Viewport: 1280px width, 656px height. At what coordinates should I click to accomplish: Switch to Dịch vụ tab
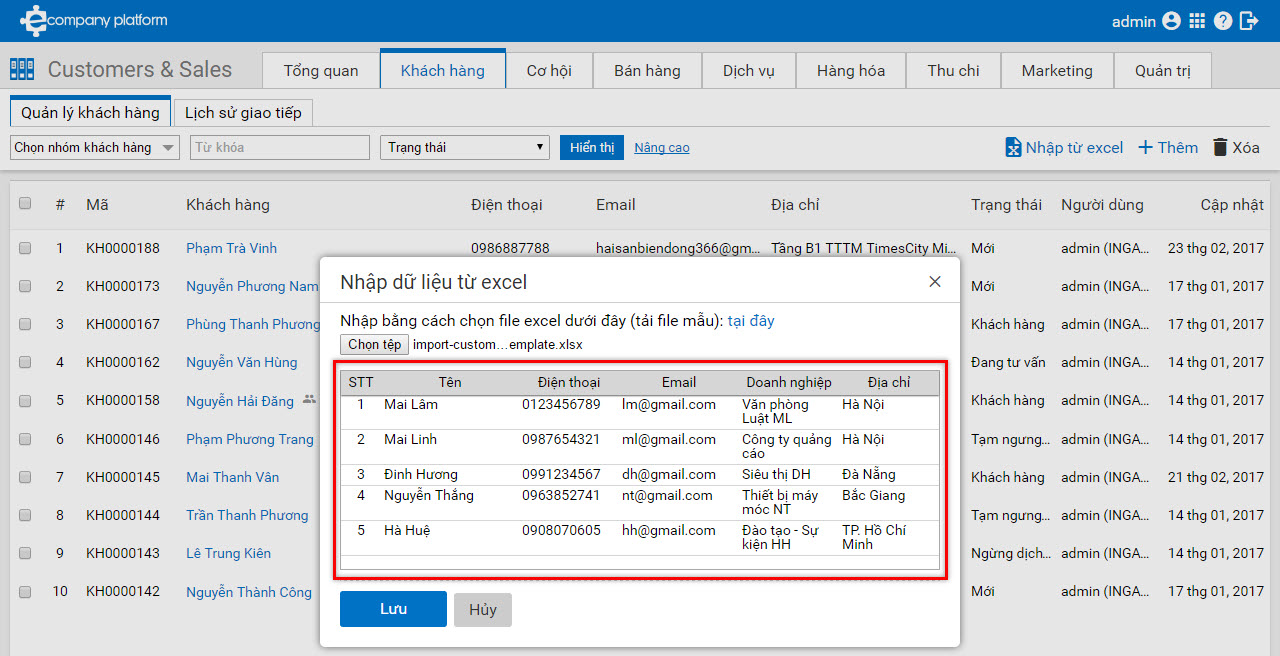749,71
